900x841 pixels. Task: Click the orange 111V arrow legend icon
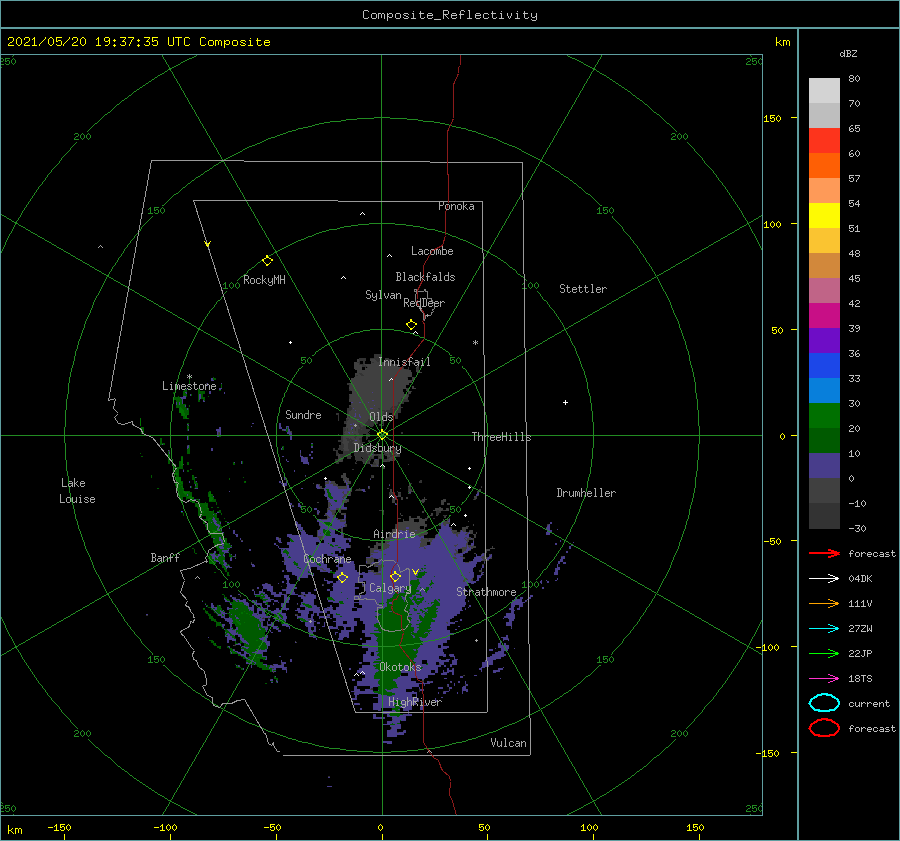[x=824, y=603]
